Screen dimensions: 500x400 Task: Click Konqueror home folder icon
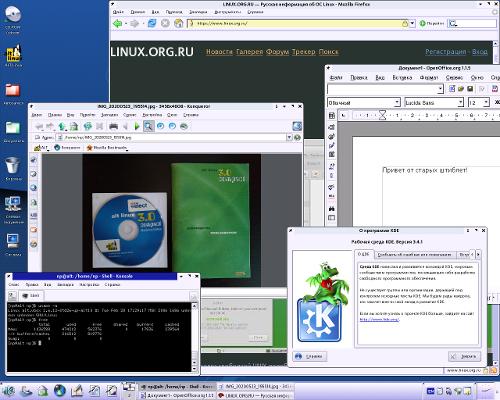[x=74, y=126]
